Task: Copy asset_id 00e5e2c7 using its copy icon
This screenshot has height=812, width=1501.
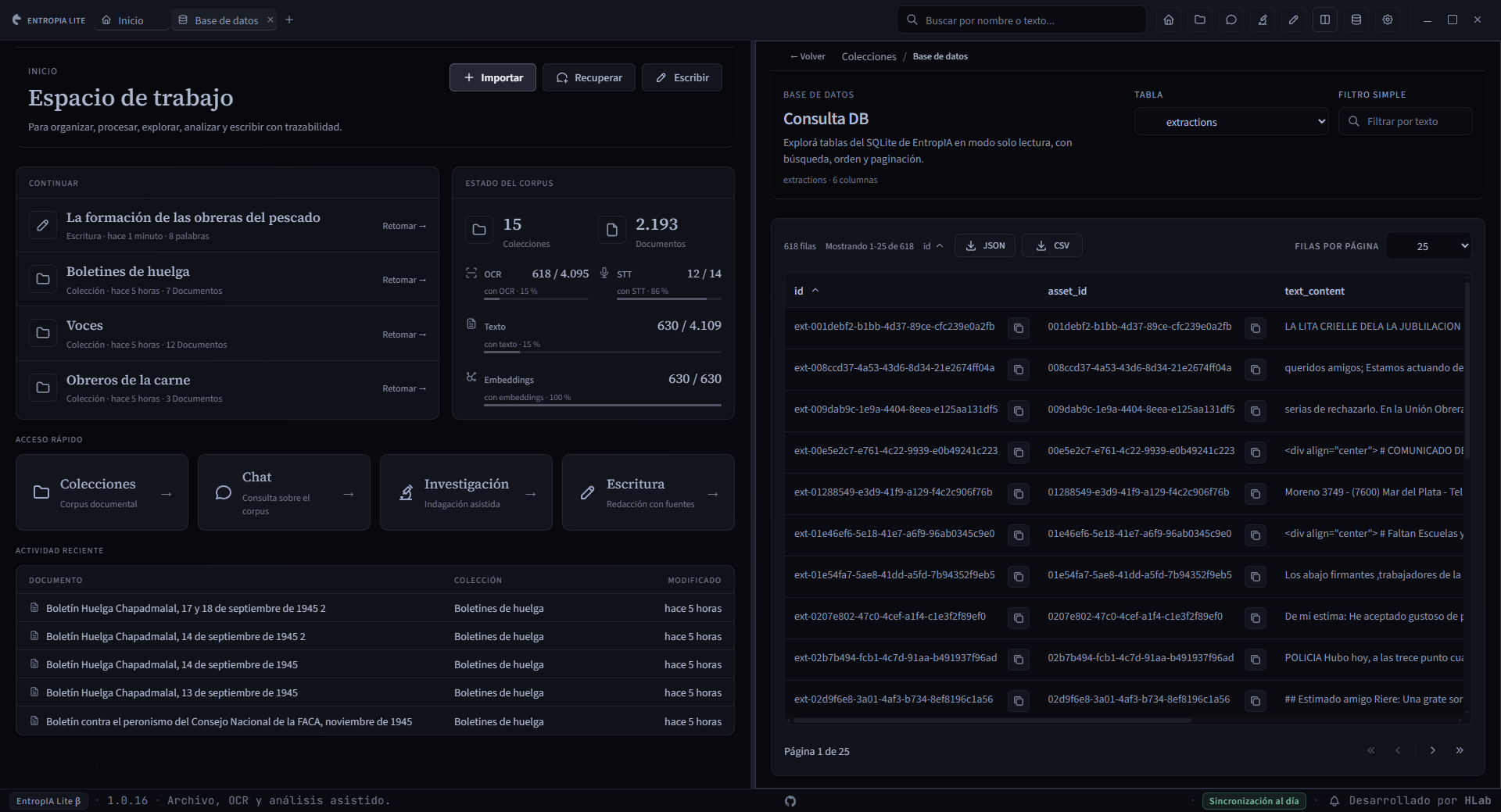Action: pos(1256,453)
